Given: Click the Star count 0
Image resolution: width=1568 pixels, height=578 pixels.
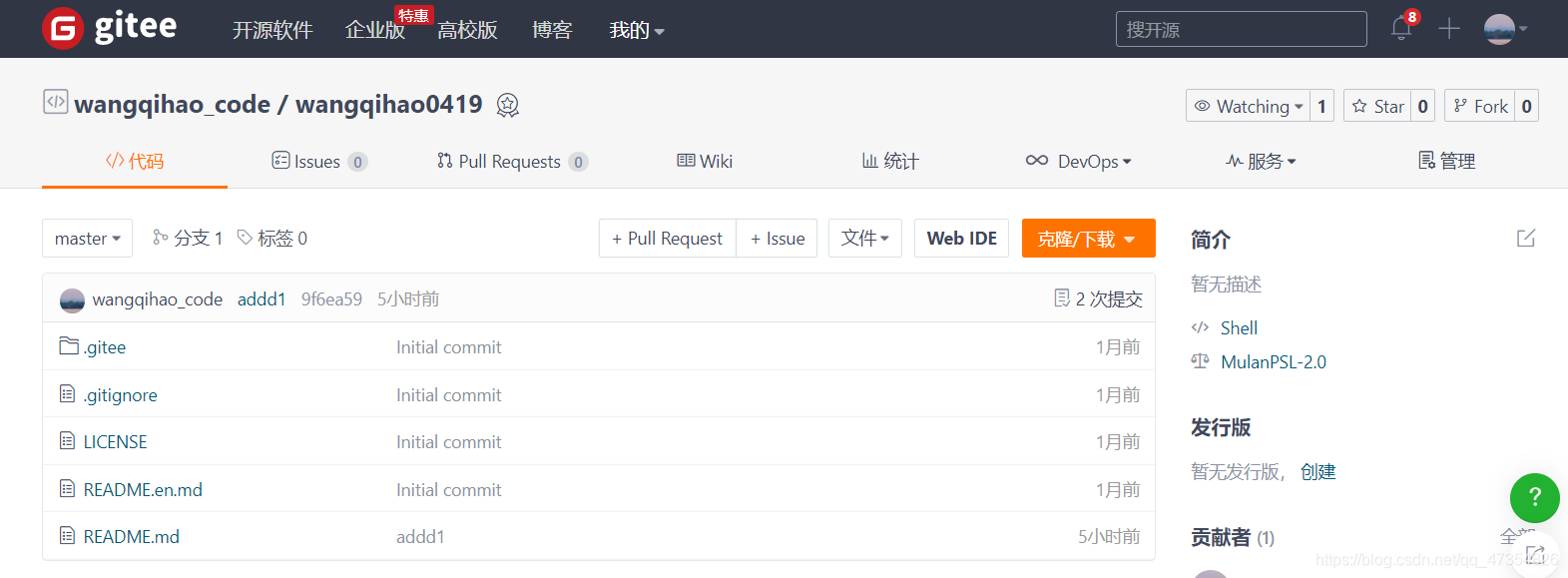Looking at the screenshot, I should 1423,106.
